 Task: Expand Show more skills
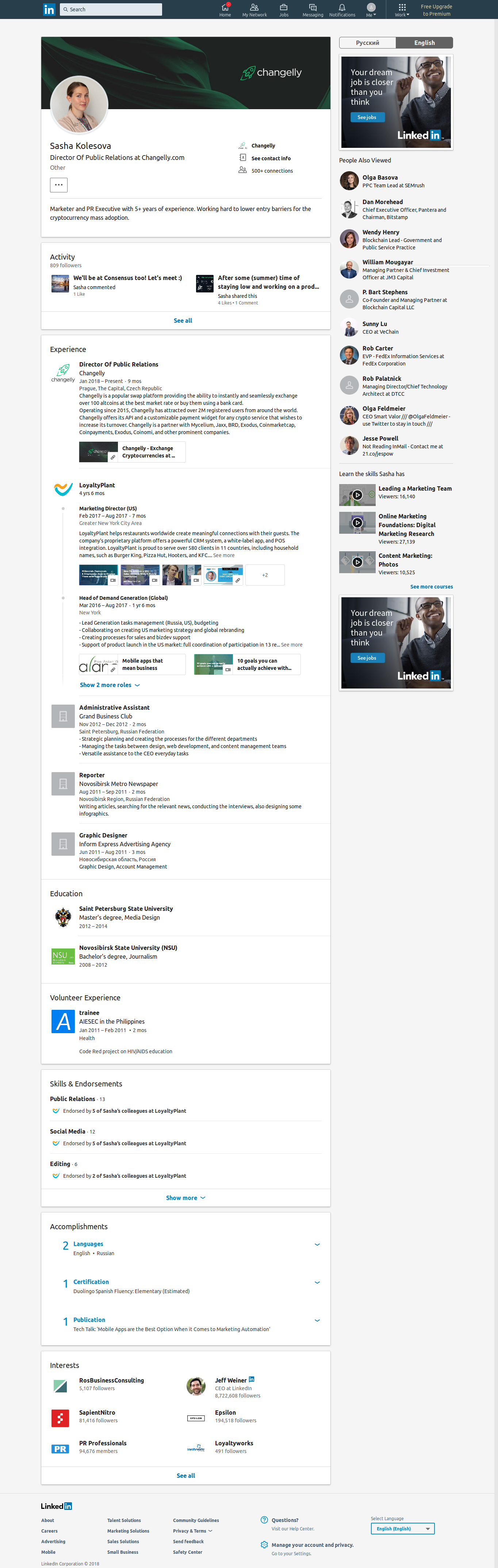pyautogui.click(x=186, y=1197)
